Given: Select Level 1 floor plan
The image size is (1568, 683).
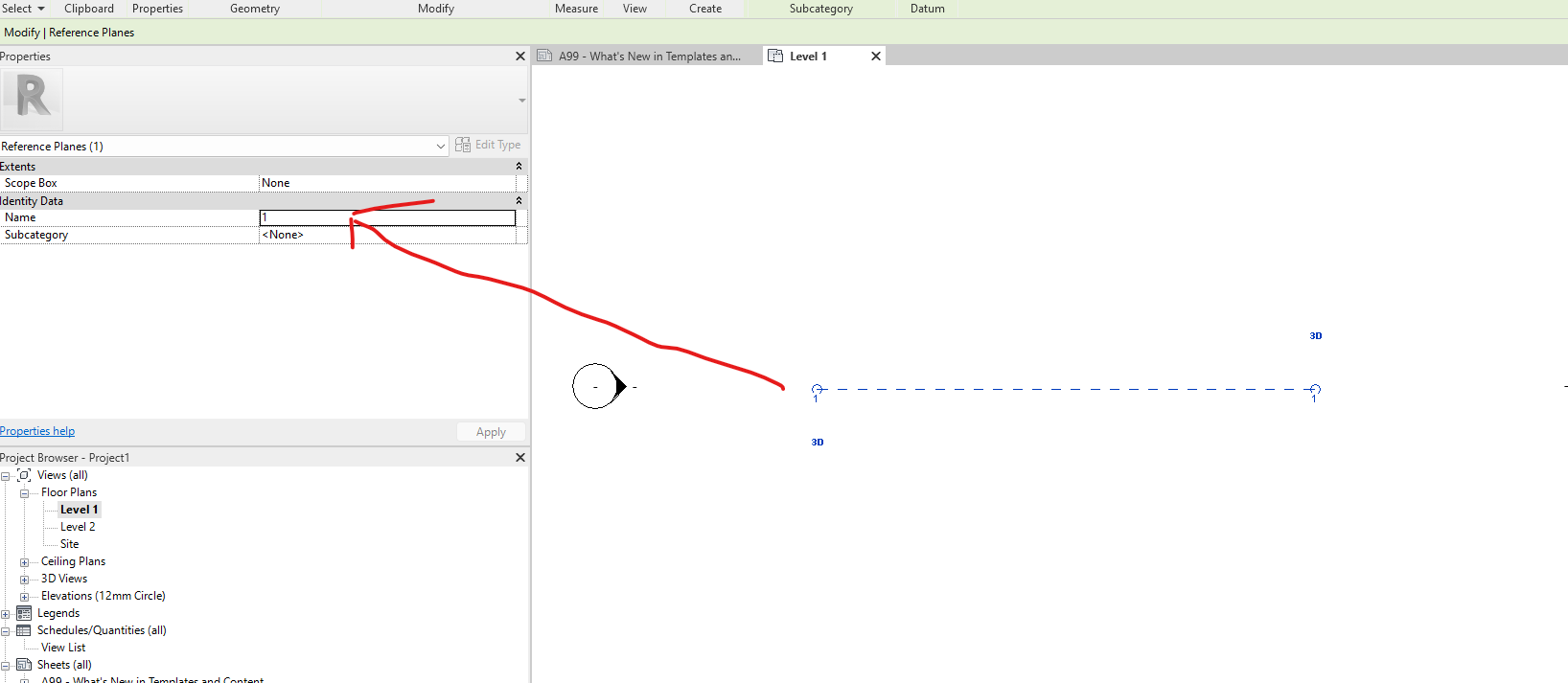Looking at the screenshot, I should (x=79, y=510).
